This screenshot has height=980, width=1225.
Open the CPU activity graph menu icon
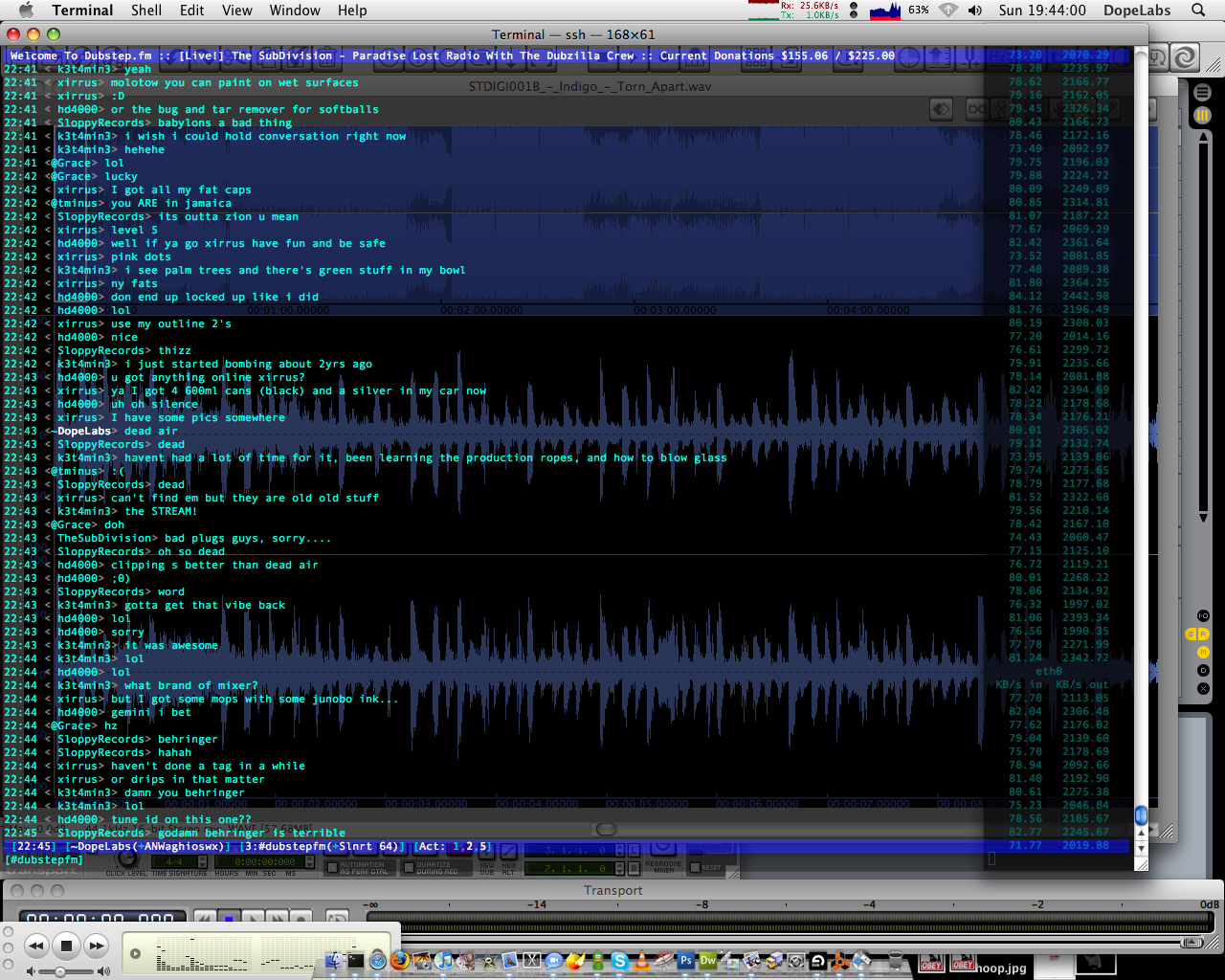(885, 11)
